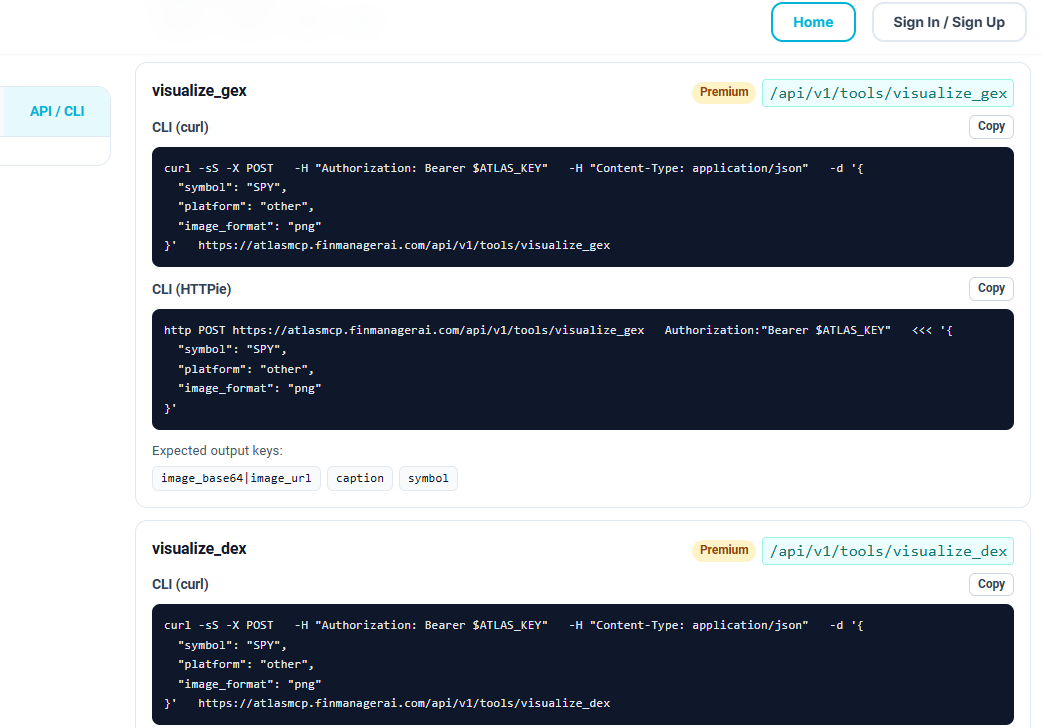The height and width of the screenshot is (728, 1042).
Task: Click the Premium badge for visualize_gex
Action: 724,92
